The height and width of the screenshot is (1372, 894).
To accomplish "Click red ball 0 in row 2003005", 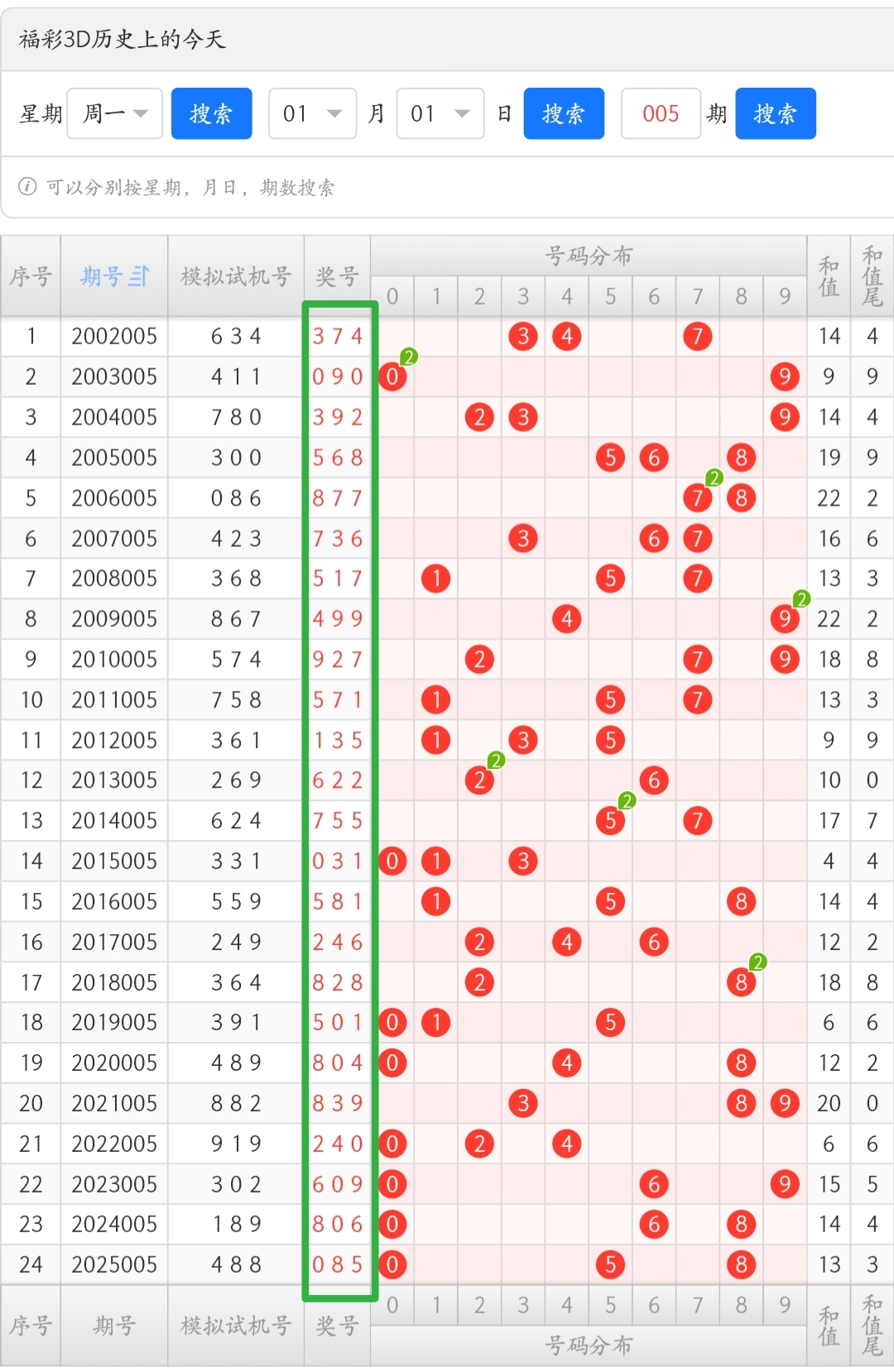I will click(x=392, y=377).
